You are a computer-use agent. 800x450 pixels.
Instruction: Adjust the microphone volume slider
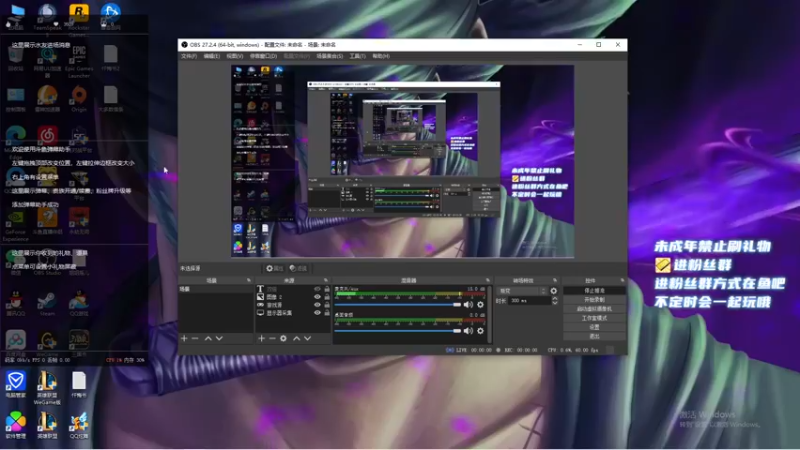point(397,305)
